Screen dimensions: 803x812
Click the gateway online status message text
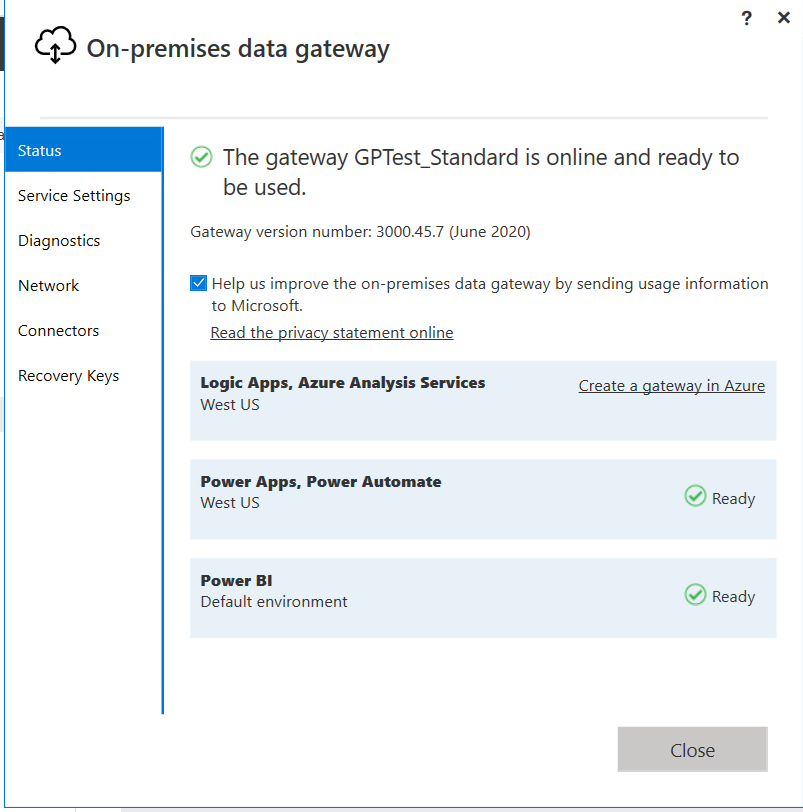(481, 172)
